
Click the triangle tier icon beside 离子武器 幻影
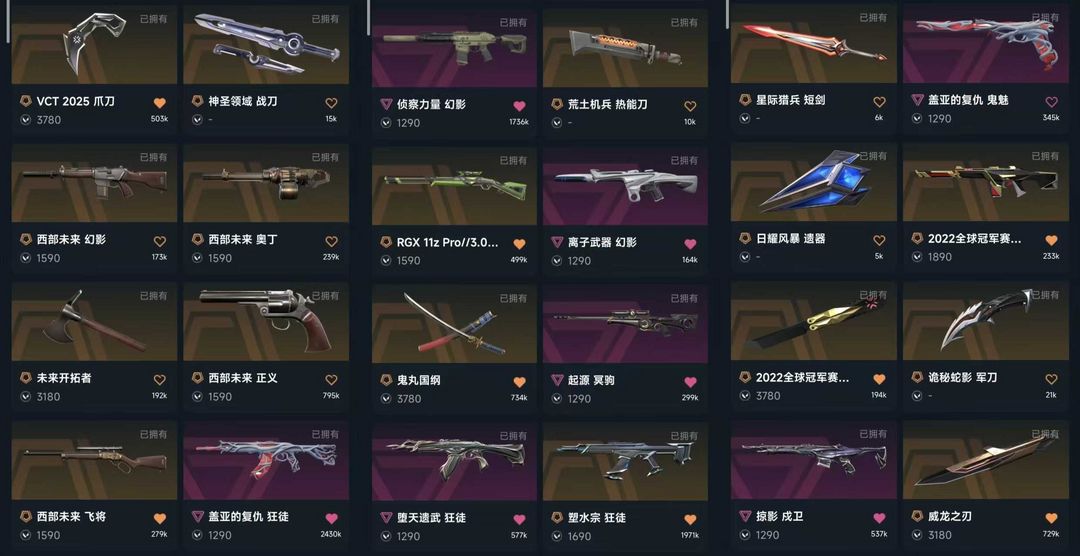tap(558, 242)
